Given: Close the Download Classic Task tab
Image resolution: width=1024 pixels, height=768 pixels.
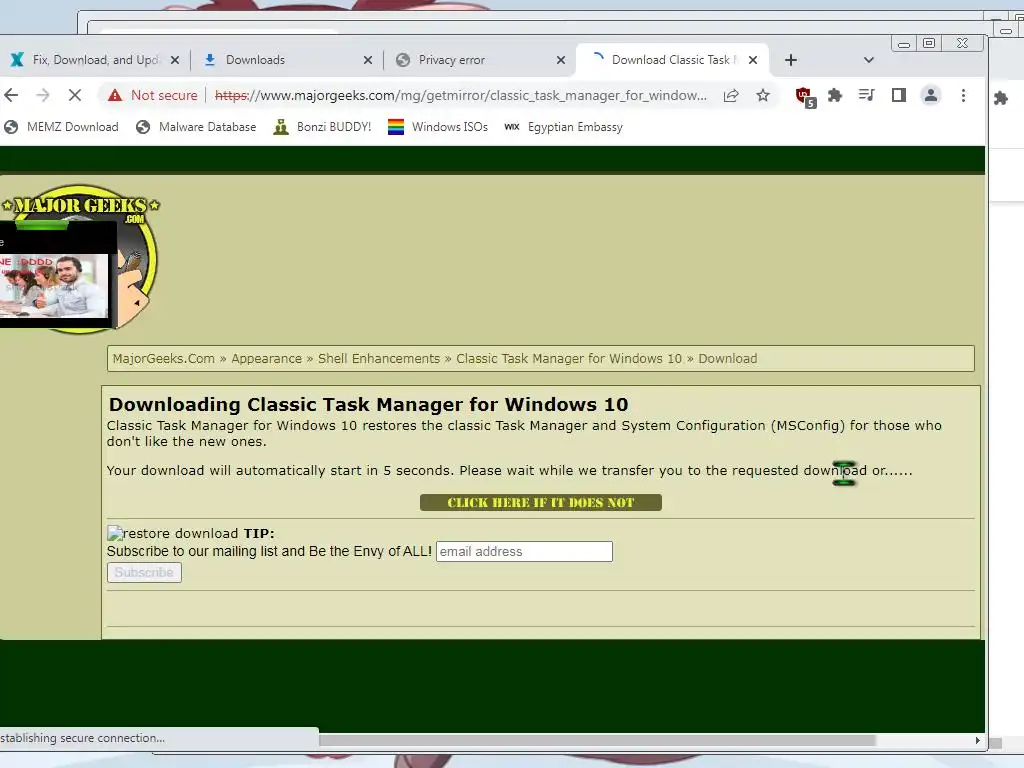Looking at the screenshot, I should [753, 60].
